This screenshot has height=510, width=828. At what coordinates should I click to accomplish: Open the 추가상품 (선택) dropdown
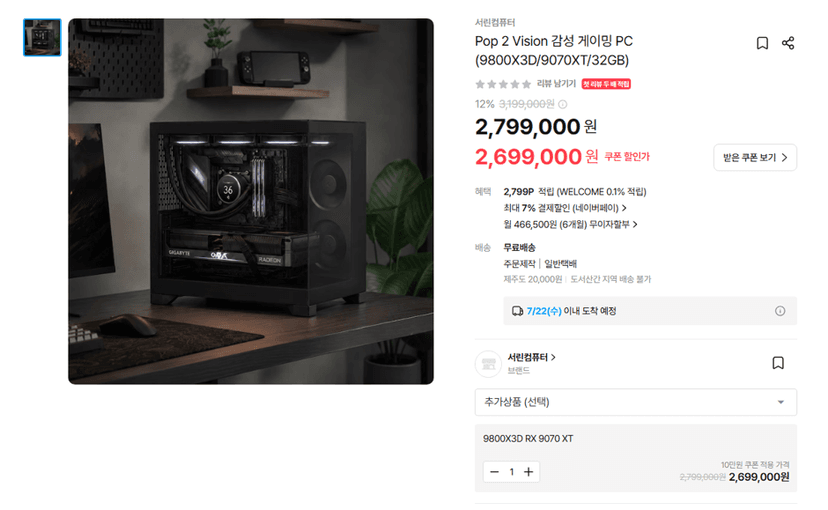pos(636,402)
